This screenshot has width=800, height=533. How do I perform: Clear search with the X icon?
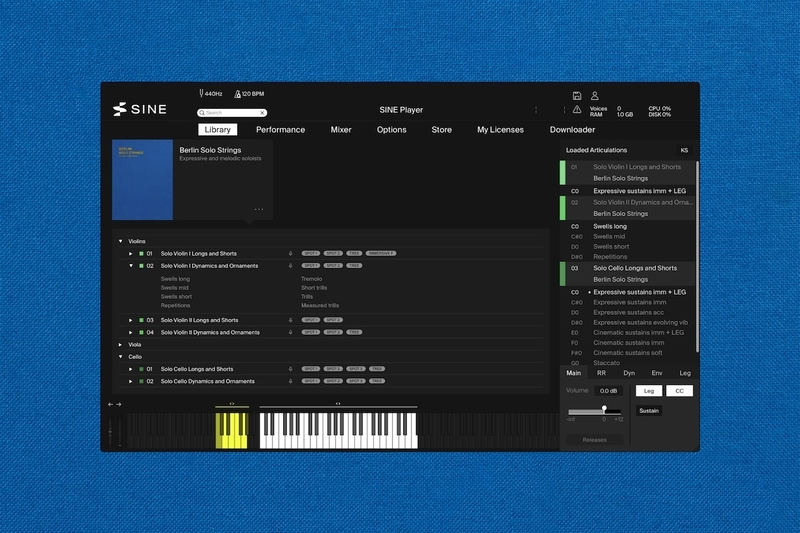(x=262, y=113)
